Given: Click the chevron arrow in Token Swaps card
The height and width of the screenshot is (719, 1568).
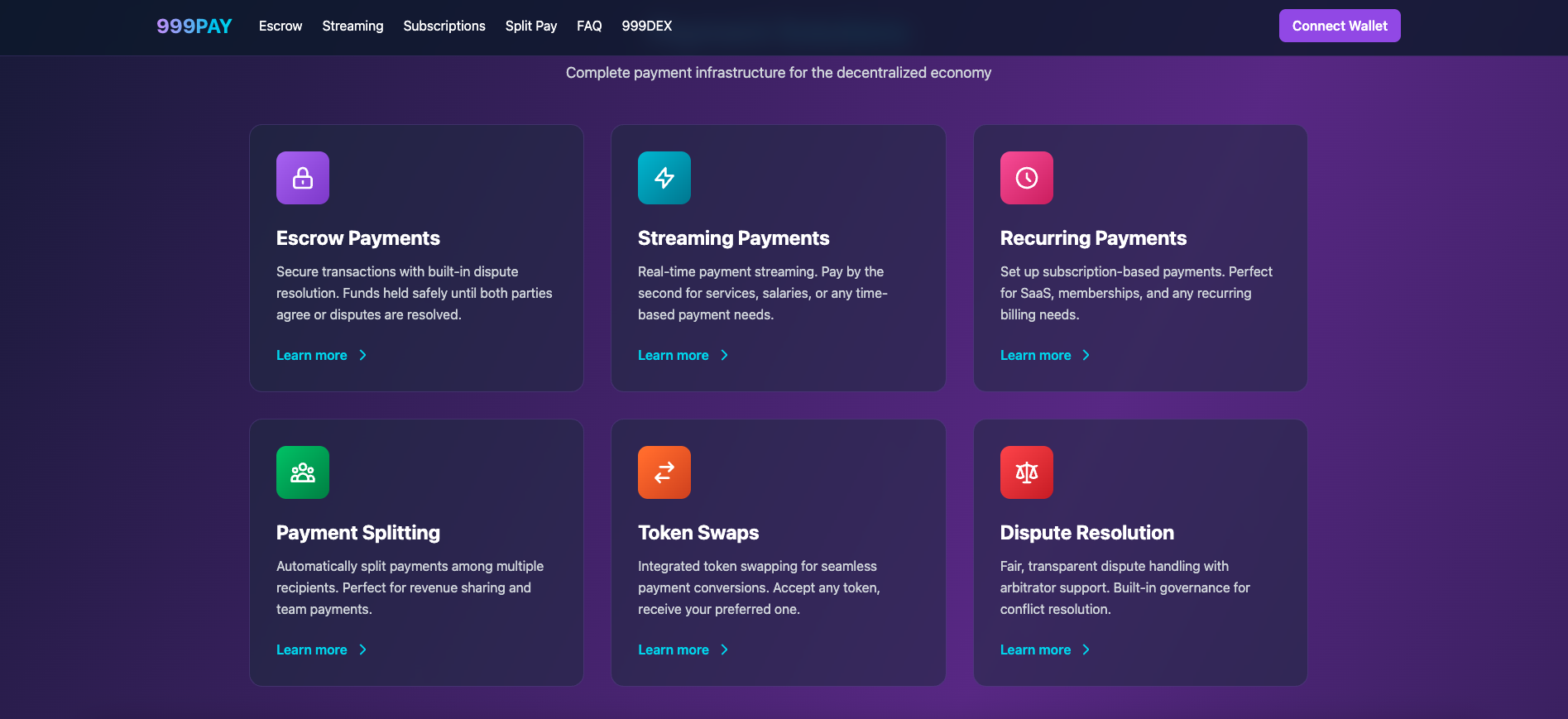Looking at the screenshot, I should [x=724, y=649].
